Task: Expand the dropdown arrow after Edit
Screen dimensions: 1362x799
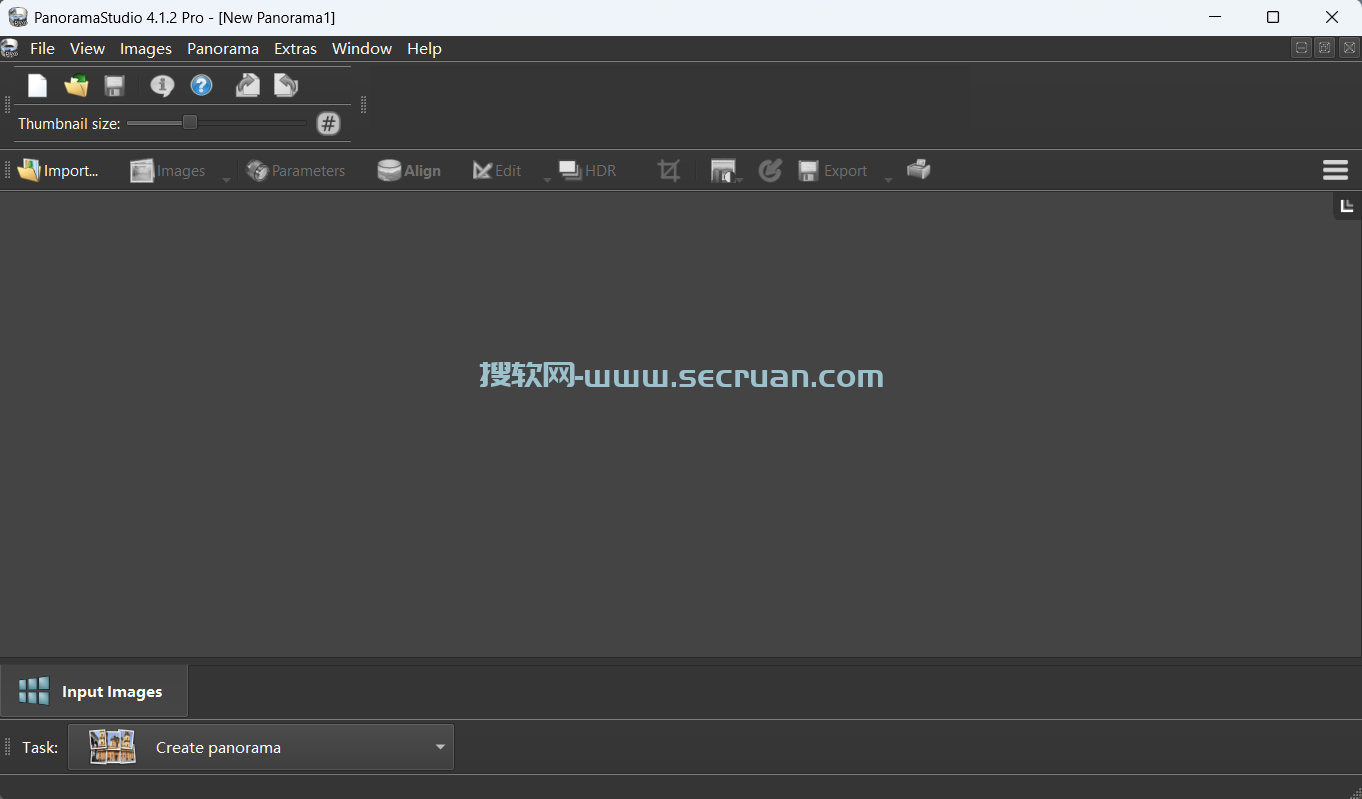Action: click(x=547, y=178)
